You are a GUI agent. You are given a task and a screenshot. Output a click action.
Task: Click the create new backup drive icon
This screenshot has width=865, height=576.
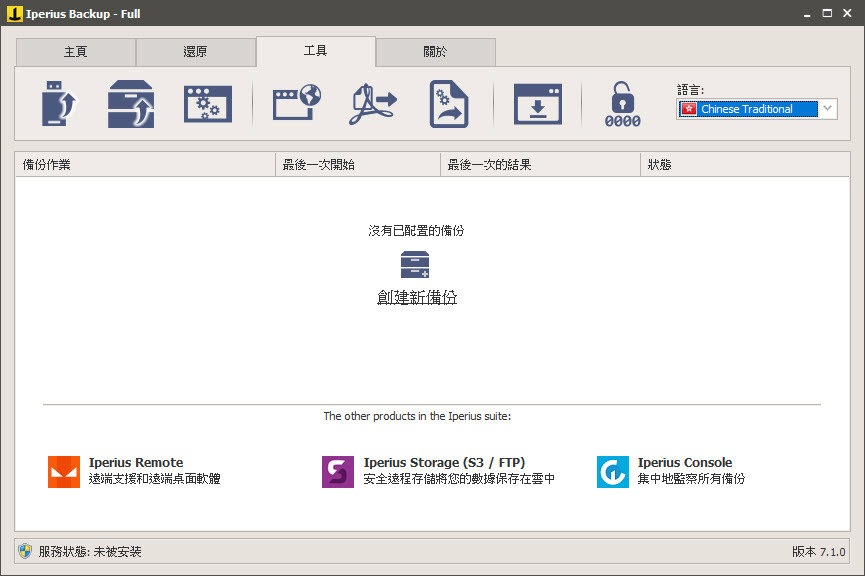click(417, 265)
